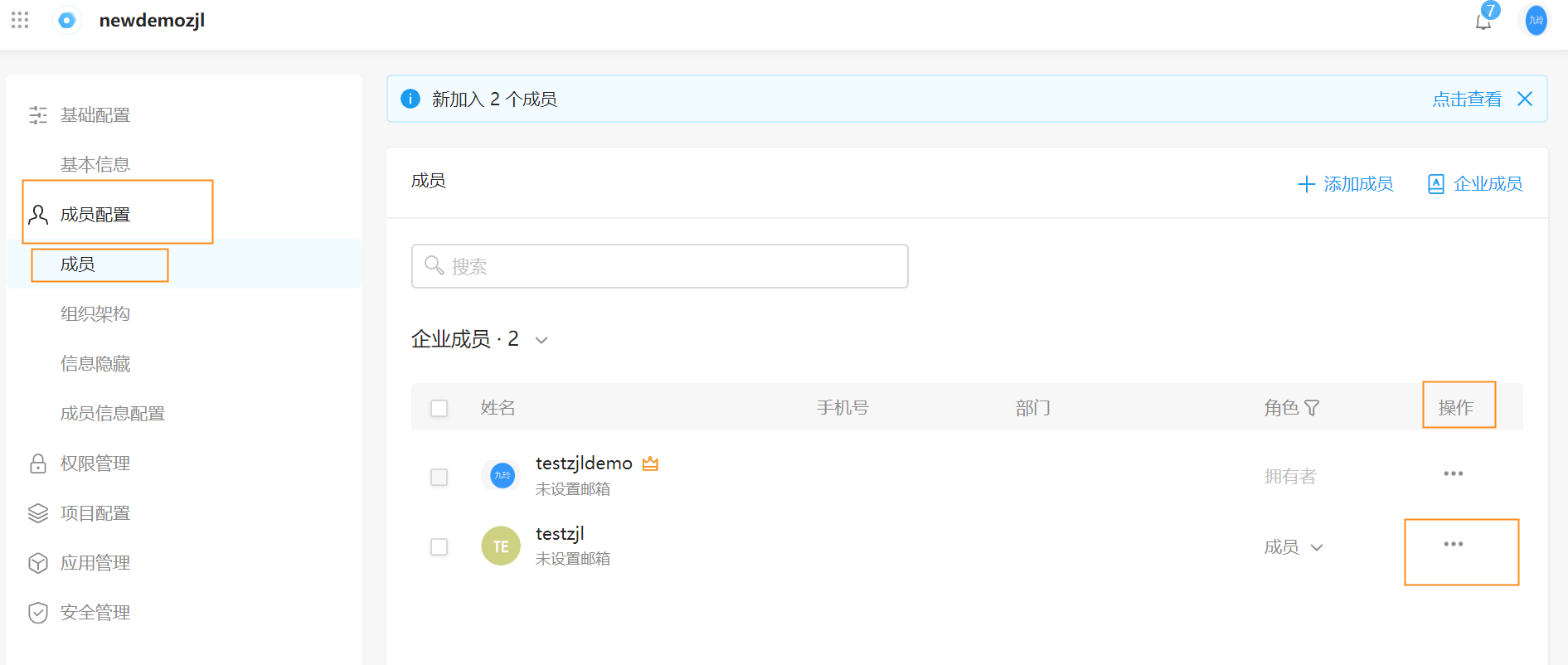Open more actions for testzjl row
Viewport: 1568px width, 665px height.
tap(1453, 544)
